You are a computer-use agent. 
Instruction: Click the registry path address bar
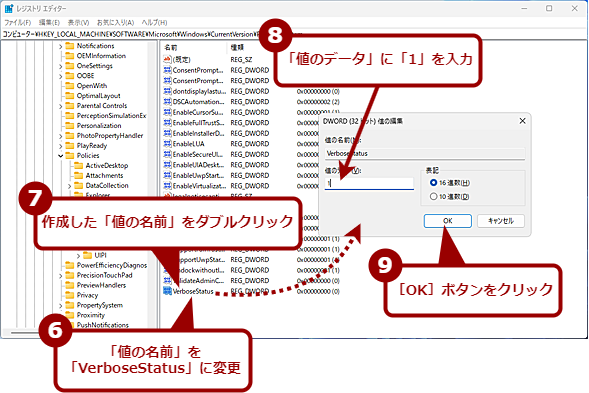[294, 34]
